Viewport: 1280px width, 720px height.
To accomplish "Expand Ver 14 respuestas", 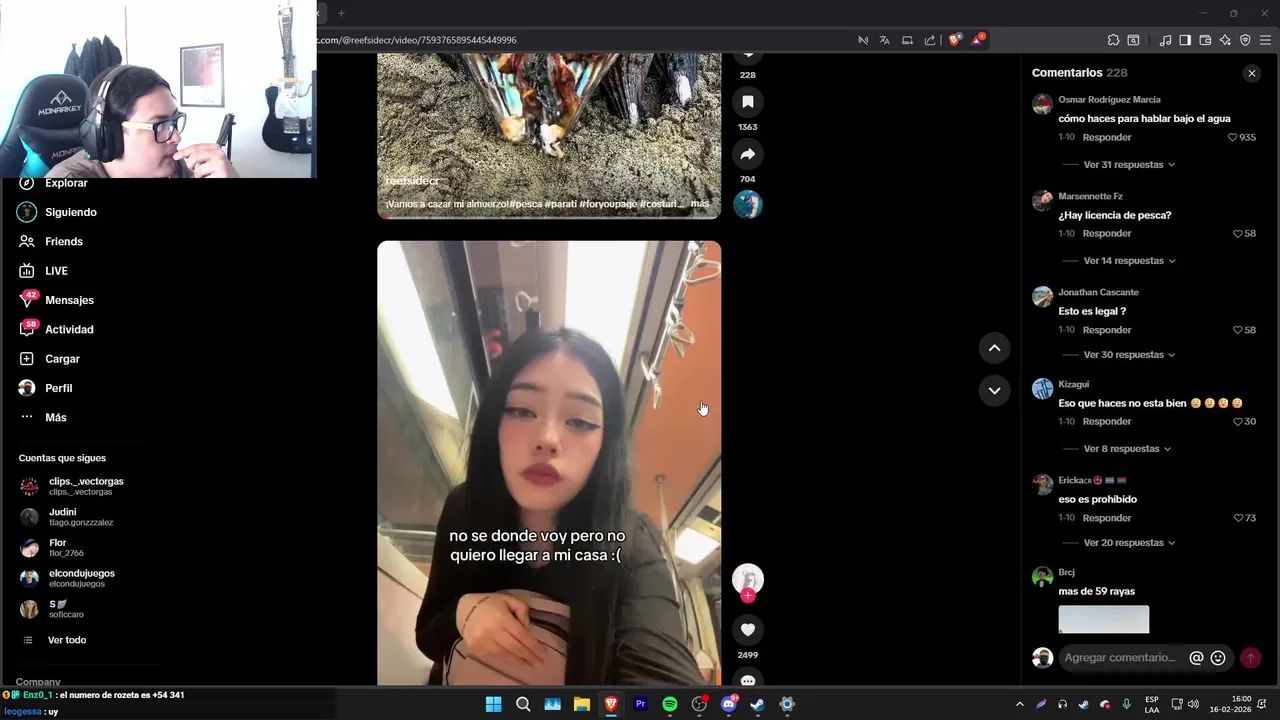I will (1129, 260).
